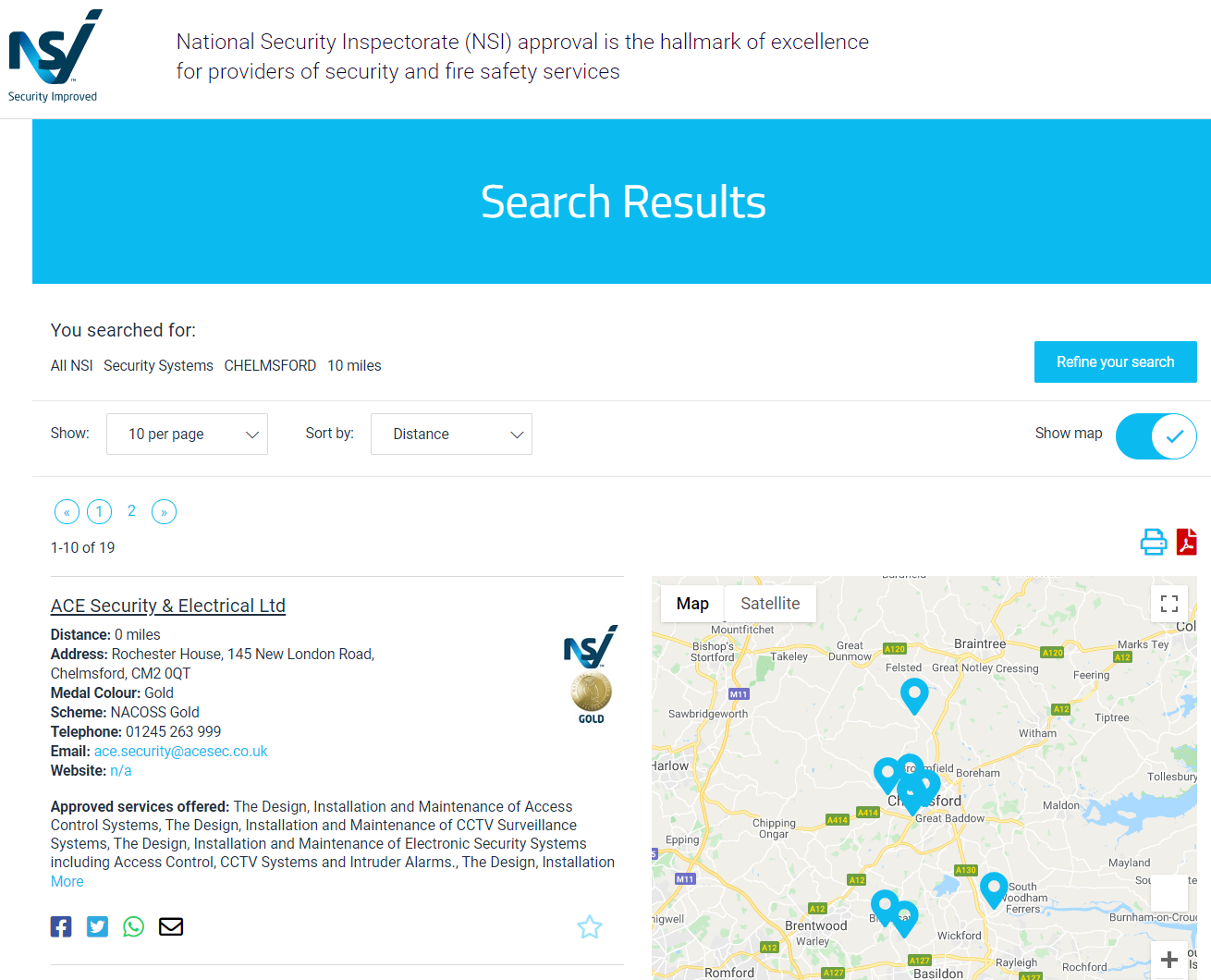The image size is (1211, 980).
Task: Go to page 2 of results
Action: tap(131, 510)
